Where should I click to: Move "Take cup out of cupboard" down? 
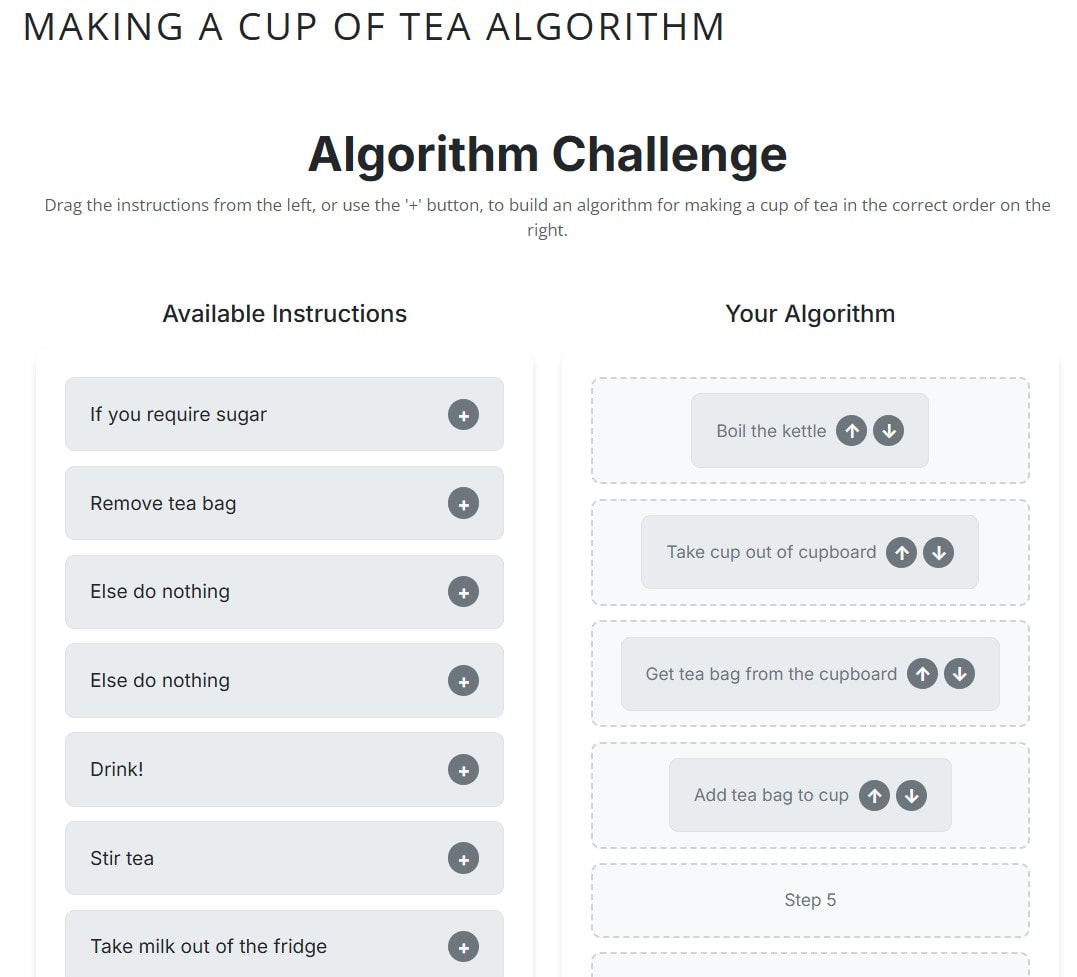click(938, 552)
